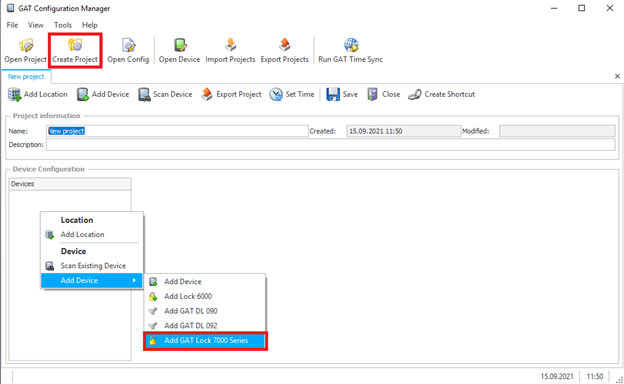
Task: Click Scan Device in project toolbar
Action: (x=165, y=94)
